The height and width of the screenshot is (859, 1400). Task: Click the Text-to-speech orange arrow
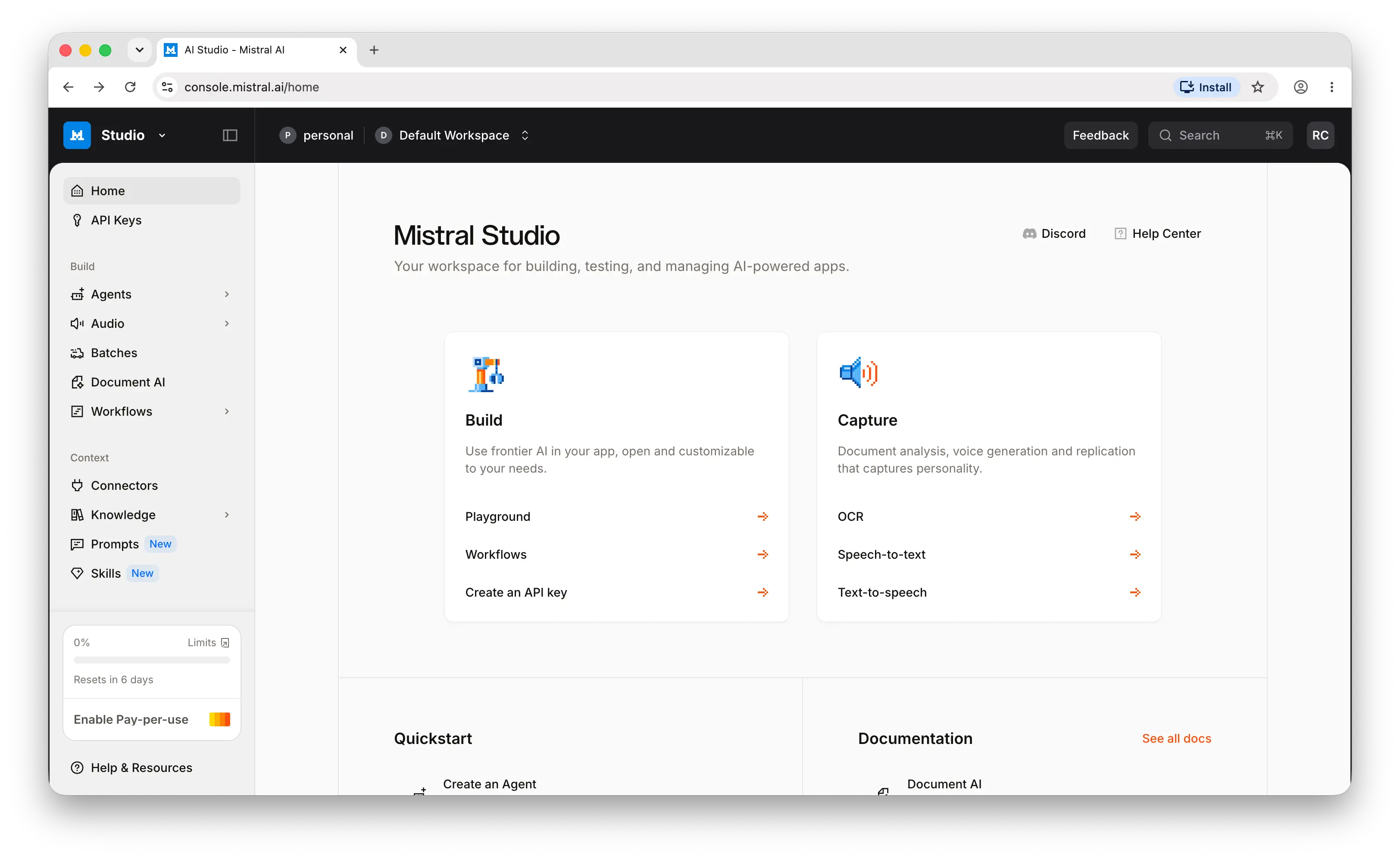(x=1135, y=592)
